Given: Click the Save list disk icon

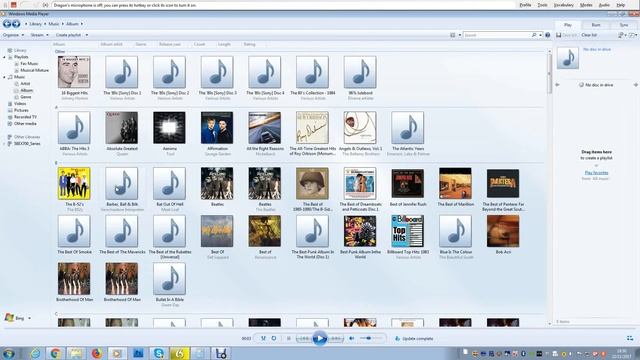Looking at the screenshot, I should click(558, 35).
